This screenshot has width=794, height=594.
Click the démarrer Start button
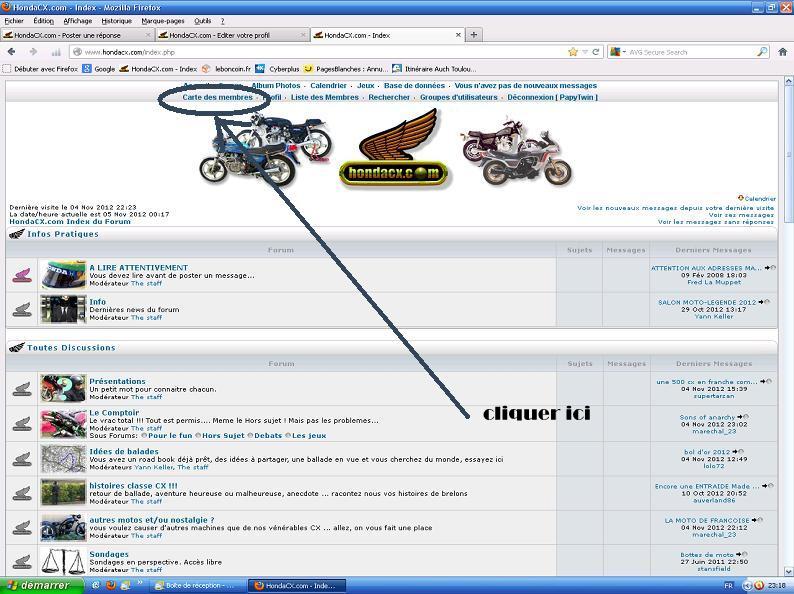click(x=42, y=585)
